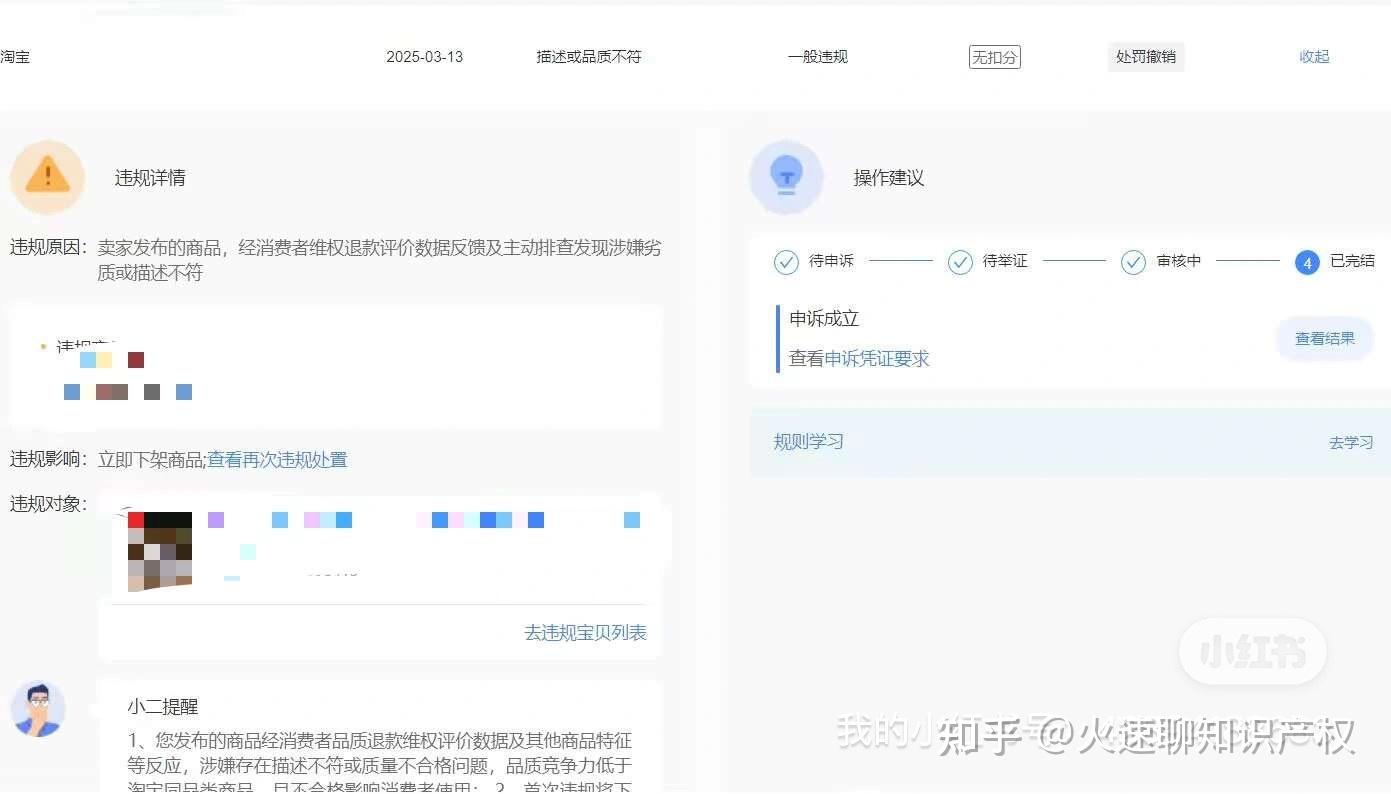Click the 待举证 step label
Screen dimensions: 1391x794
click(x=1005, y=261)
